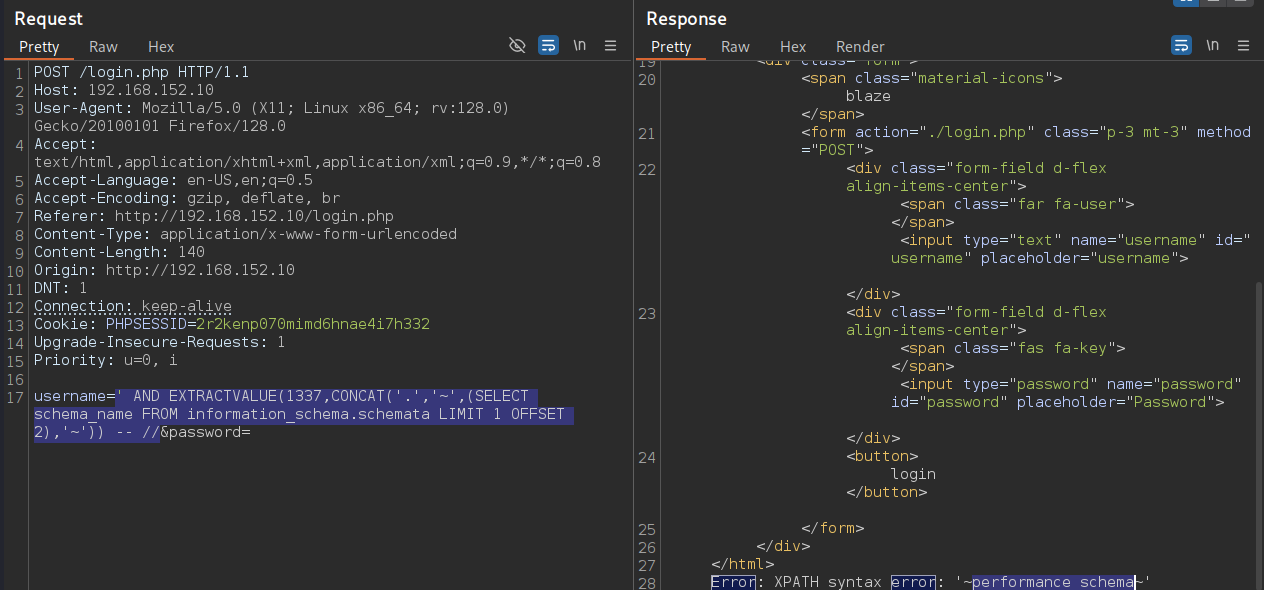The image size is (1264, 590).
Task: Toggle the \n newline display in Response panel
Action: [x=1212, y=45]
